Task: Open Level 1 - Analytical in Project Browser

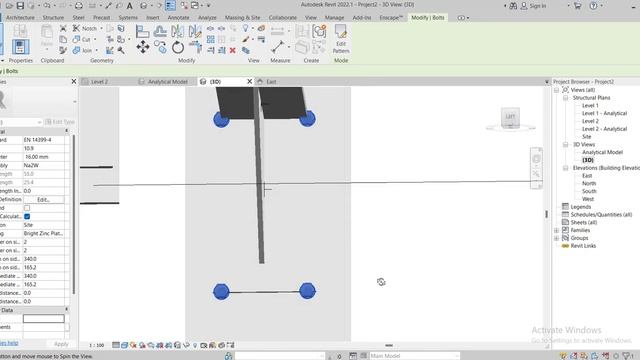Action: (x=604, y=113)
